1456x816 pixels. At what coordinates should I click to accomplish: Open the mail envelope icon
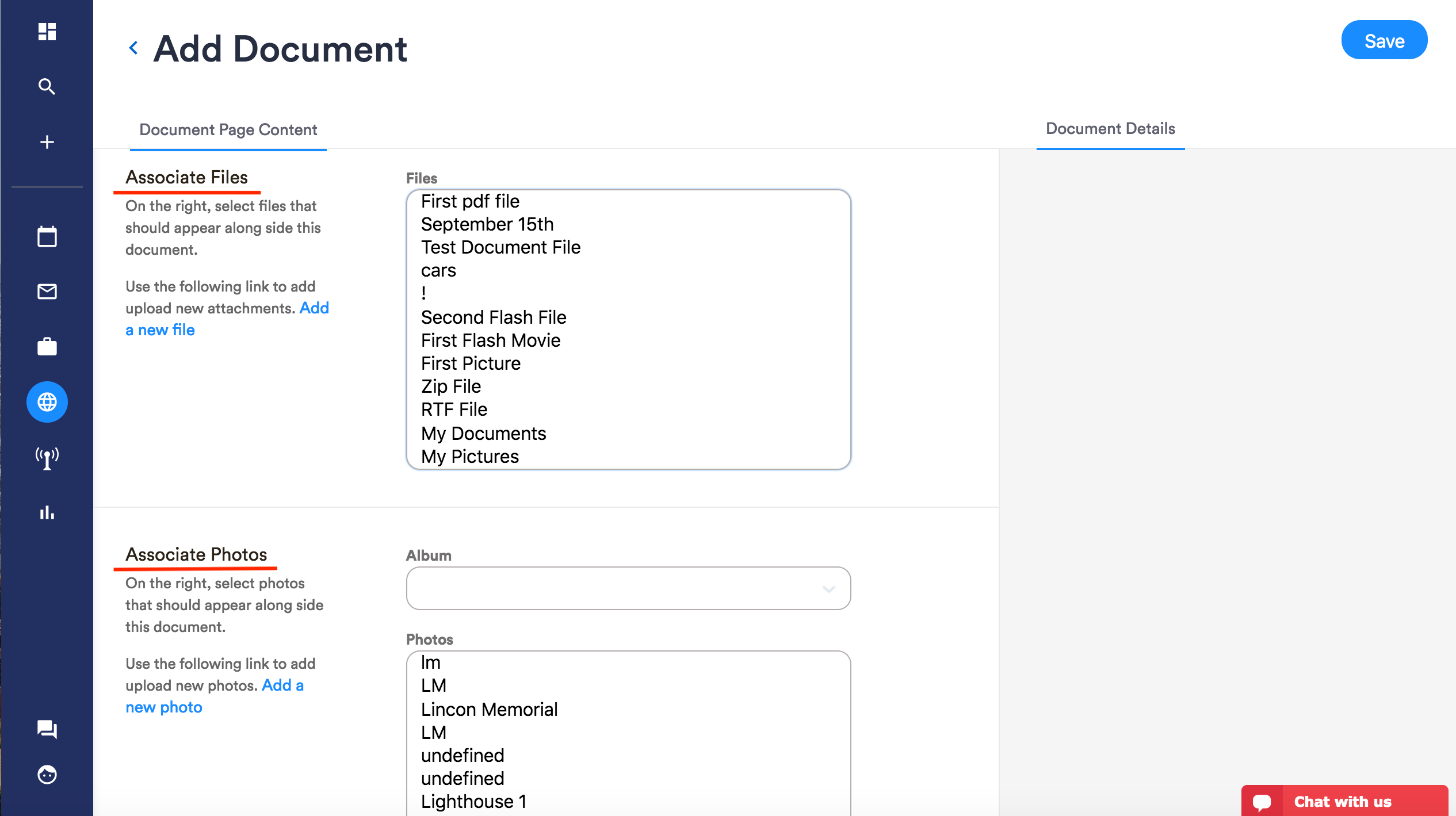[x=47, y=292]
